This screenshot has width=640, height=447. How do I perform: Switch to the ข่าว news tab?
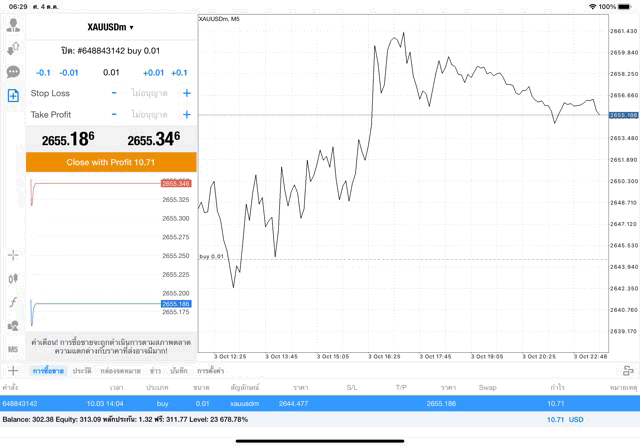click(155, 371)
